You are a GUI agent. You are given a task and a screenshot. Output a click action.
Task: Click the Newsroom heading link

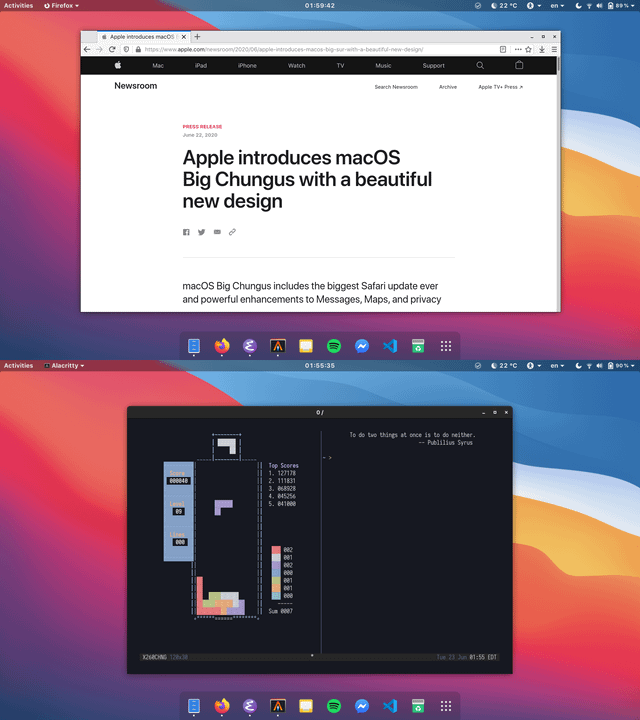point(135,86)
